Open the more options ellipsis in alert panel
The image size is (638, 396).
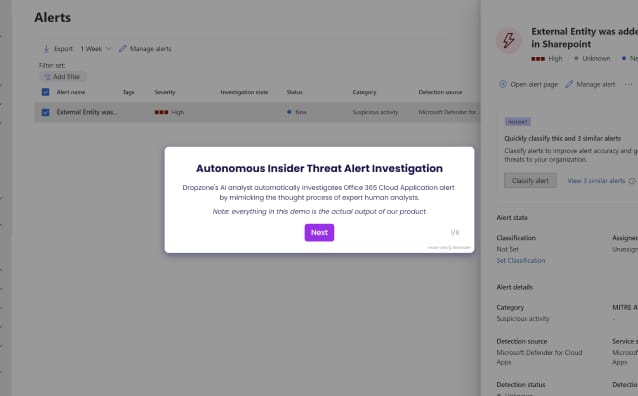tap(628, 84)
